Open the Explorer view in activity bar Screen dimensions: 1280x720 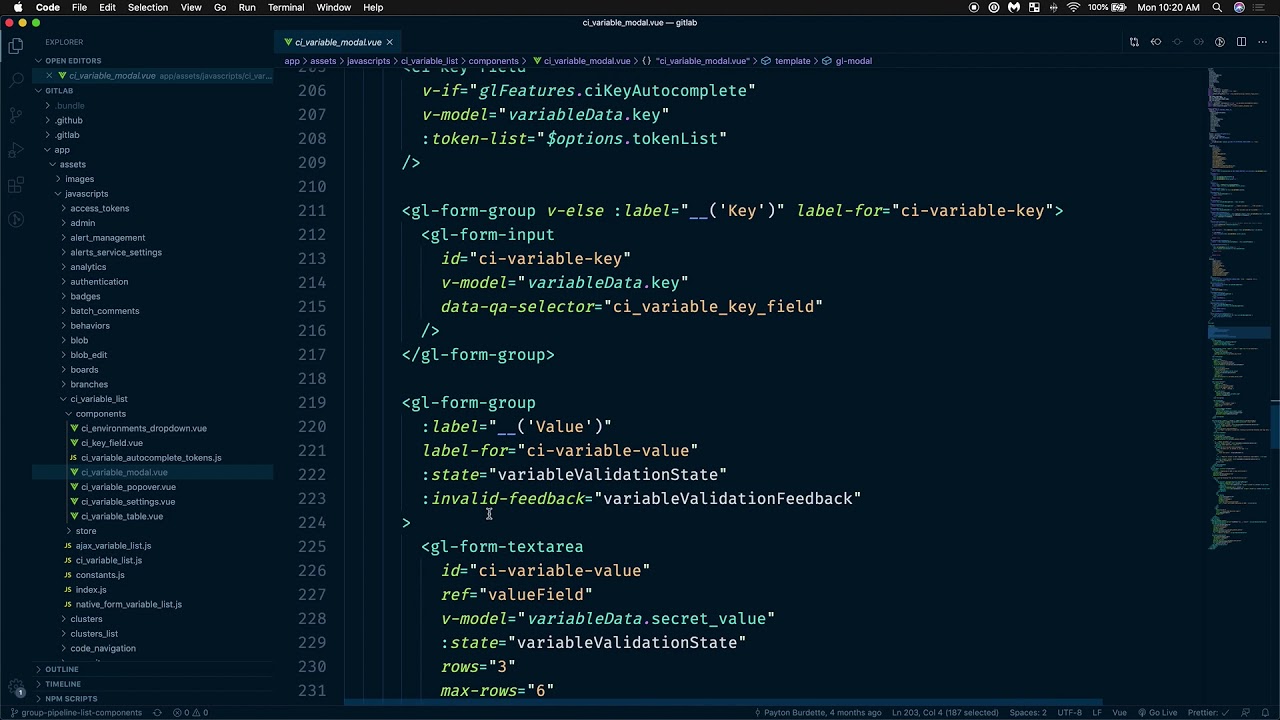(16, 45)
